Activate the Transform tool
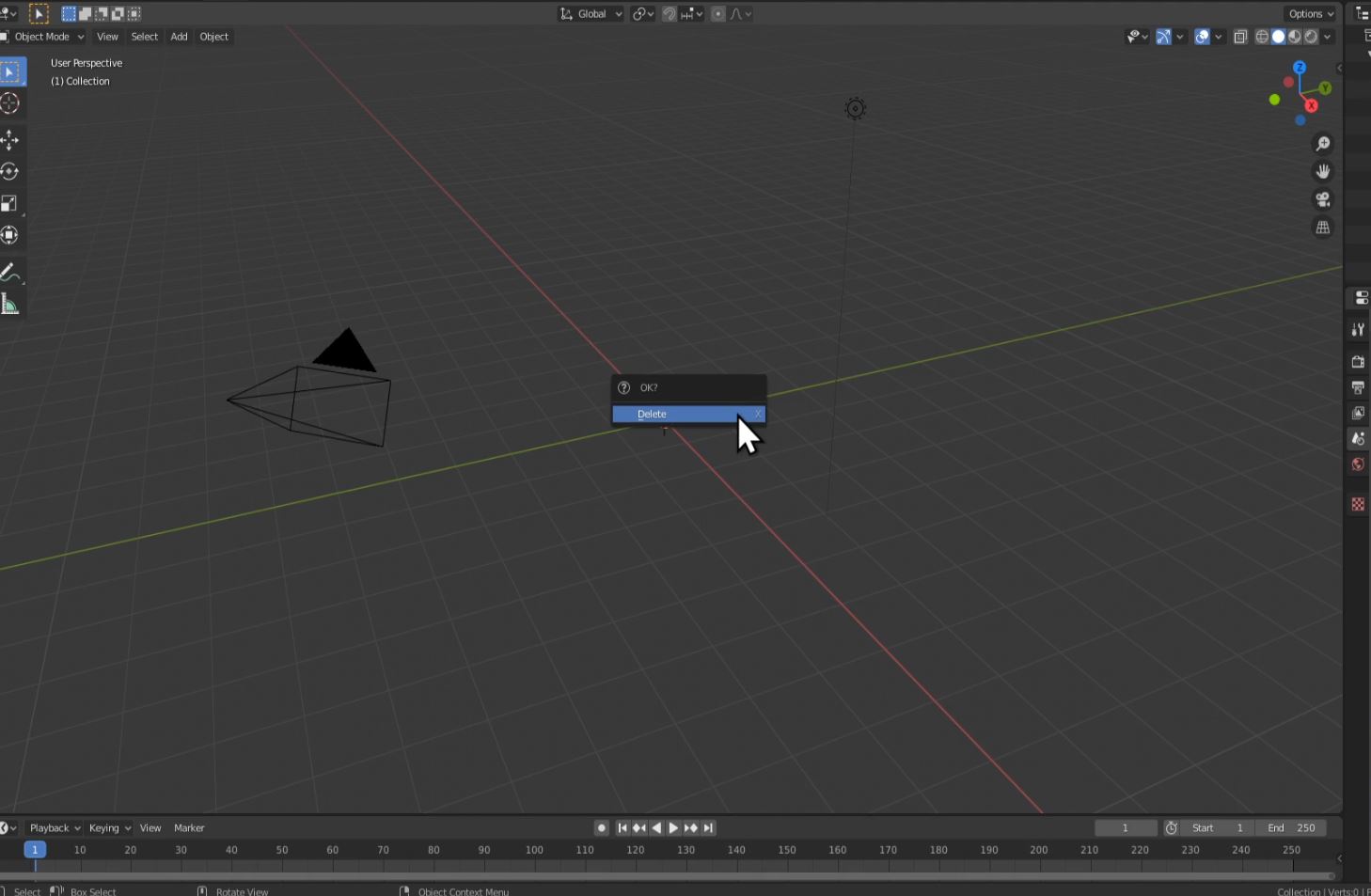The height and width of the screenshot is (896, 1371). 10,236
